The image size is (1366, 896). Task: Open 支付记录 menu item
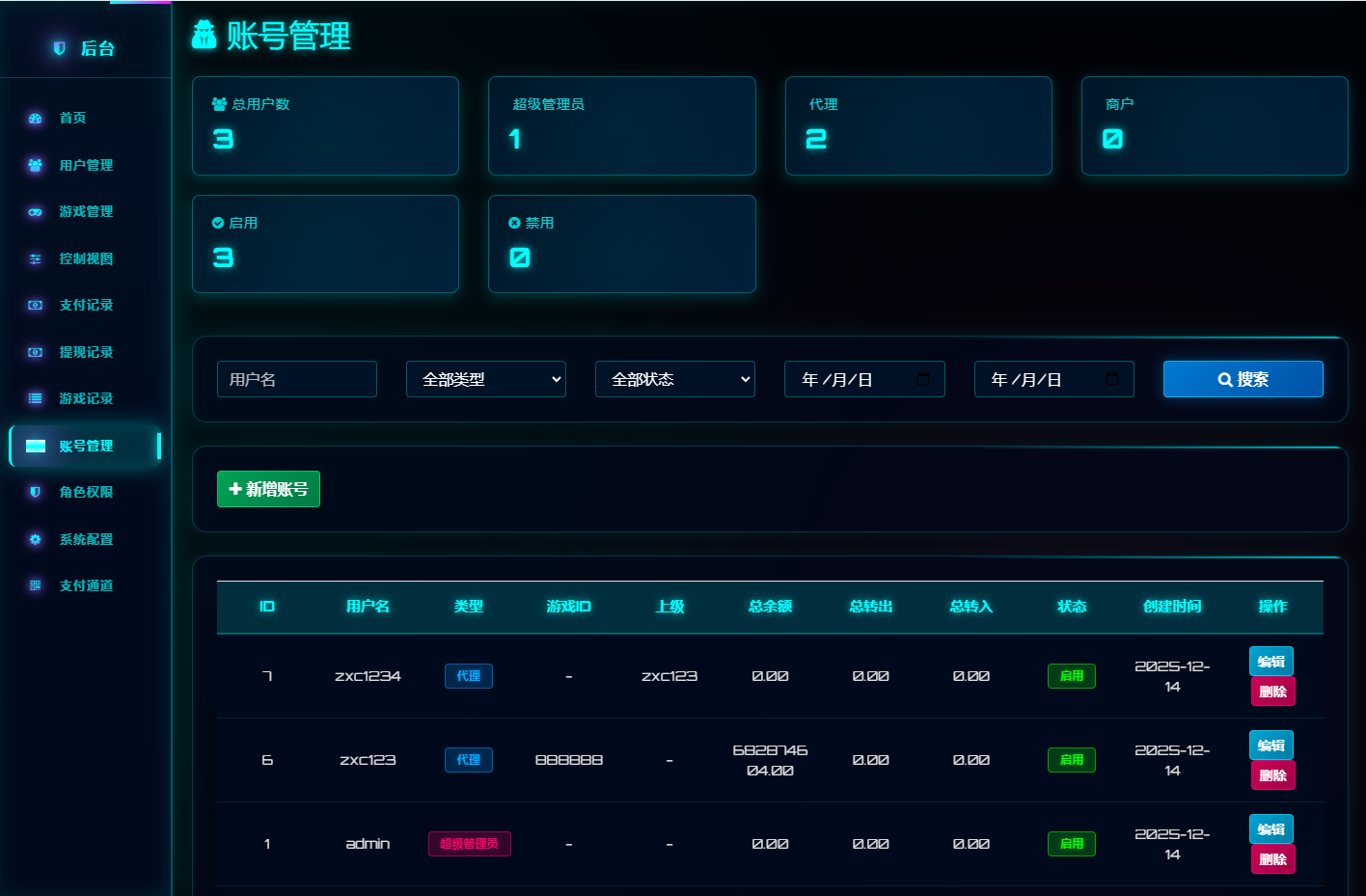(85, 305)
